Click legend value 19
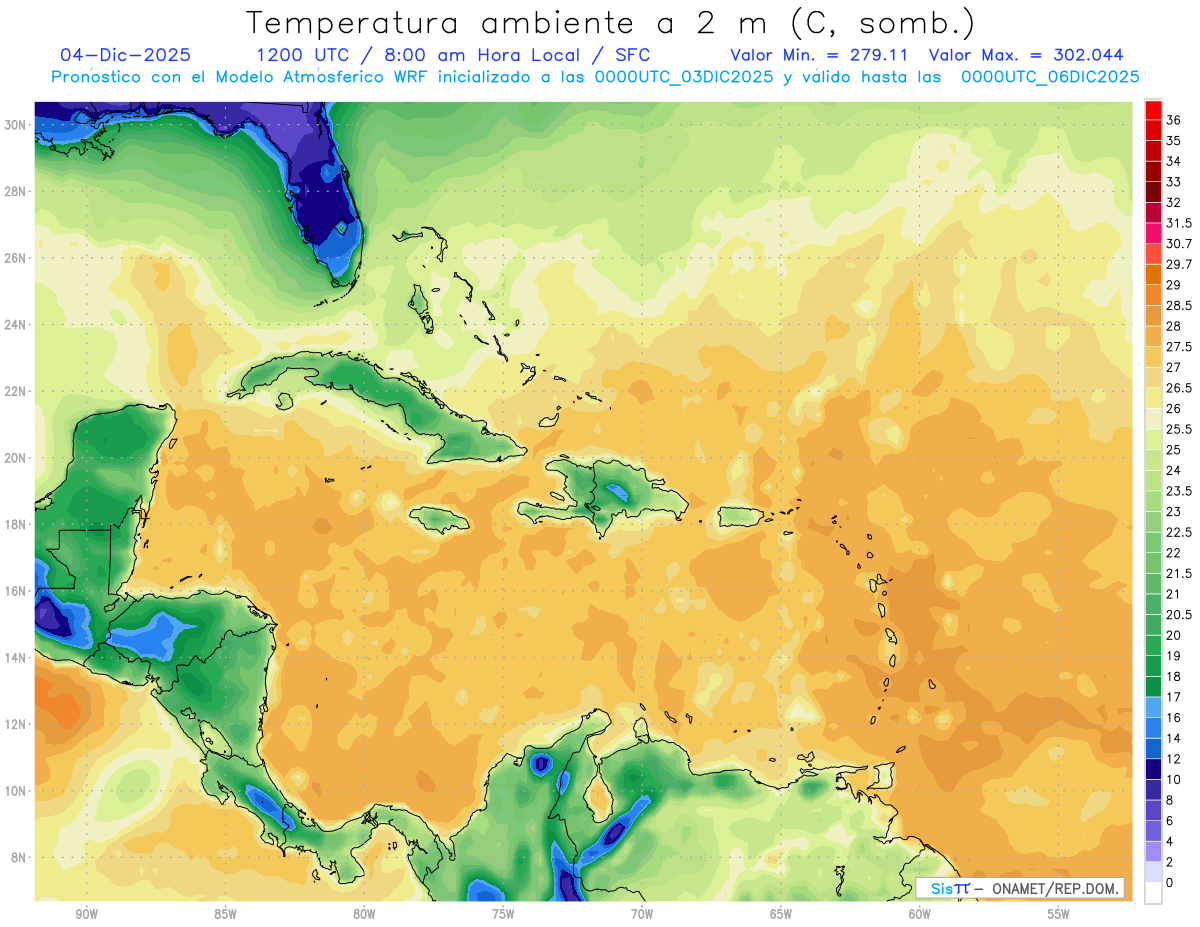This screenshot has width=1200, height=927. pos(1174,656)
